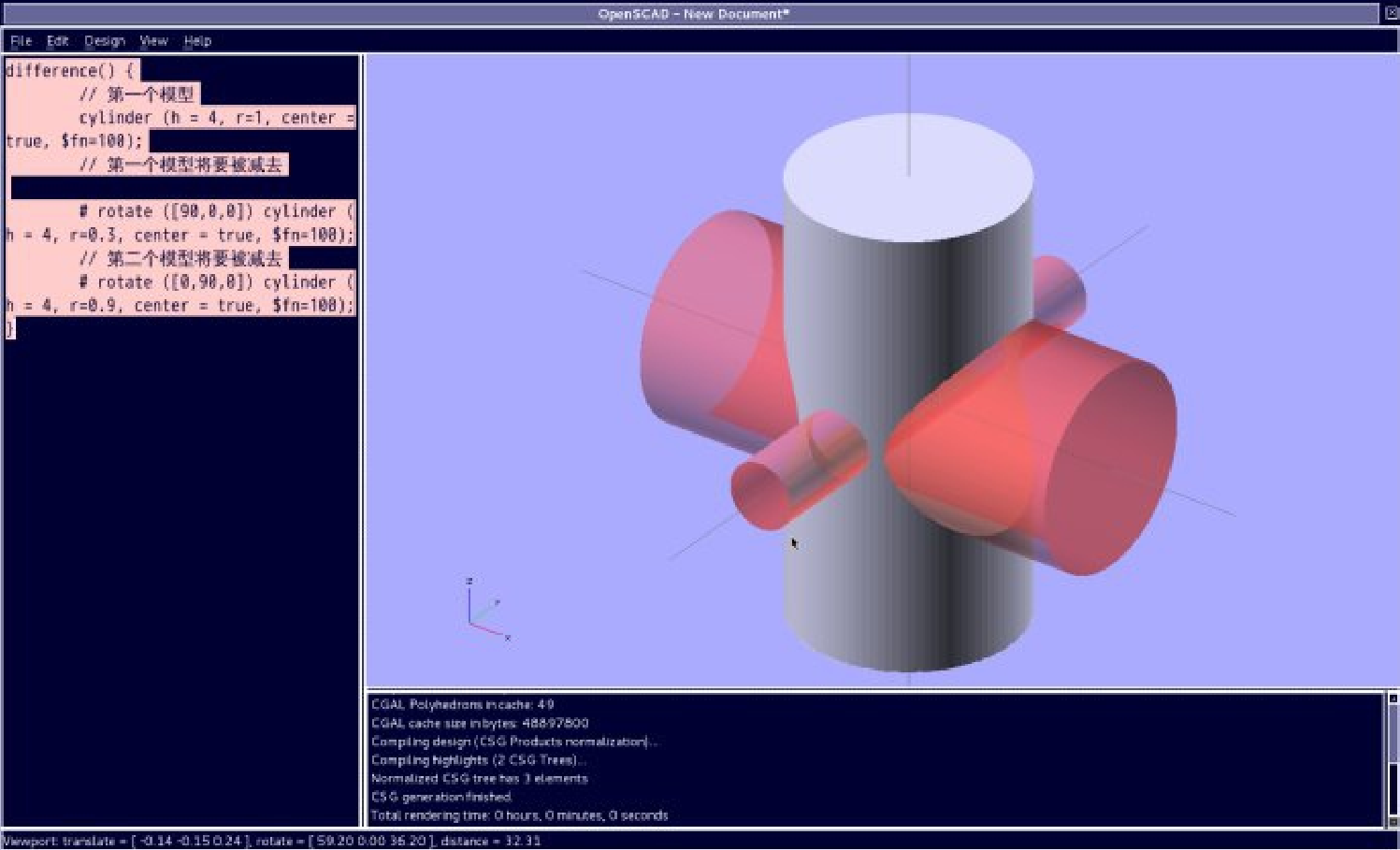Open the View menu
Image resolution: width=1400 pixels, height=850 pixels.
point(153,41)
